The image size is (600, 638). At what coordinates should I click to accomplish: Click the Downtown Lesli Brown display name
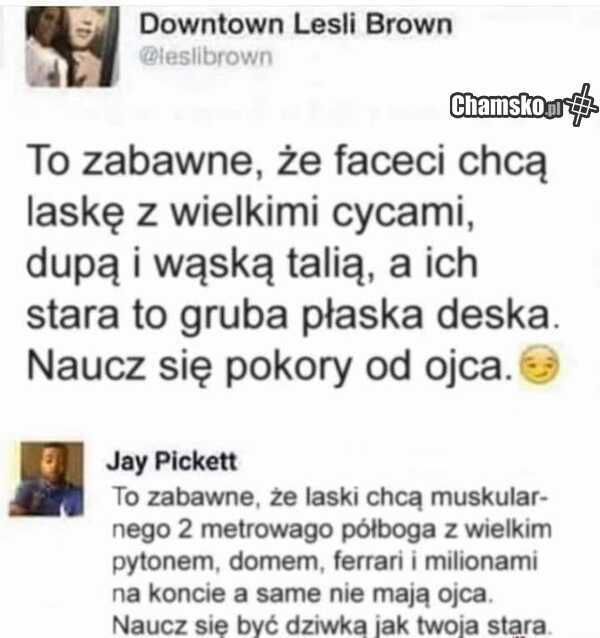(x=296, y=24)
